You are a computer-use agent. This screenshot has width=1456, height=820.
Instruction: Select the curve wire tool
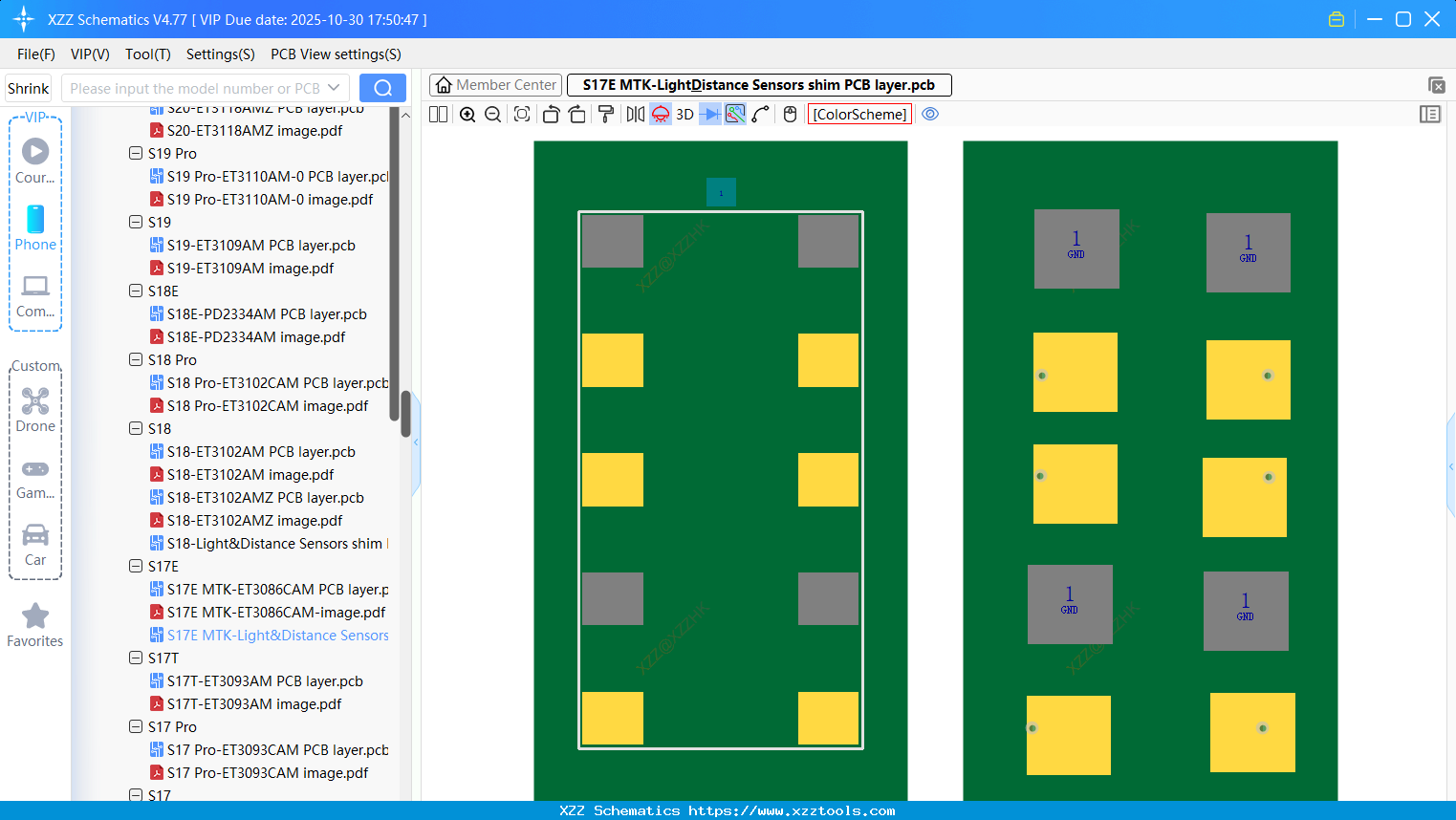[x=760, y=114]
